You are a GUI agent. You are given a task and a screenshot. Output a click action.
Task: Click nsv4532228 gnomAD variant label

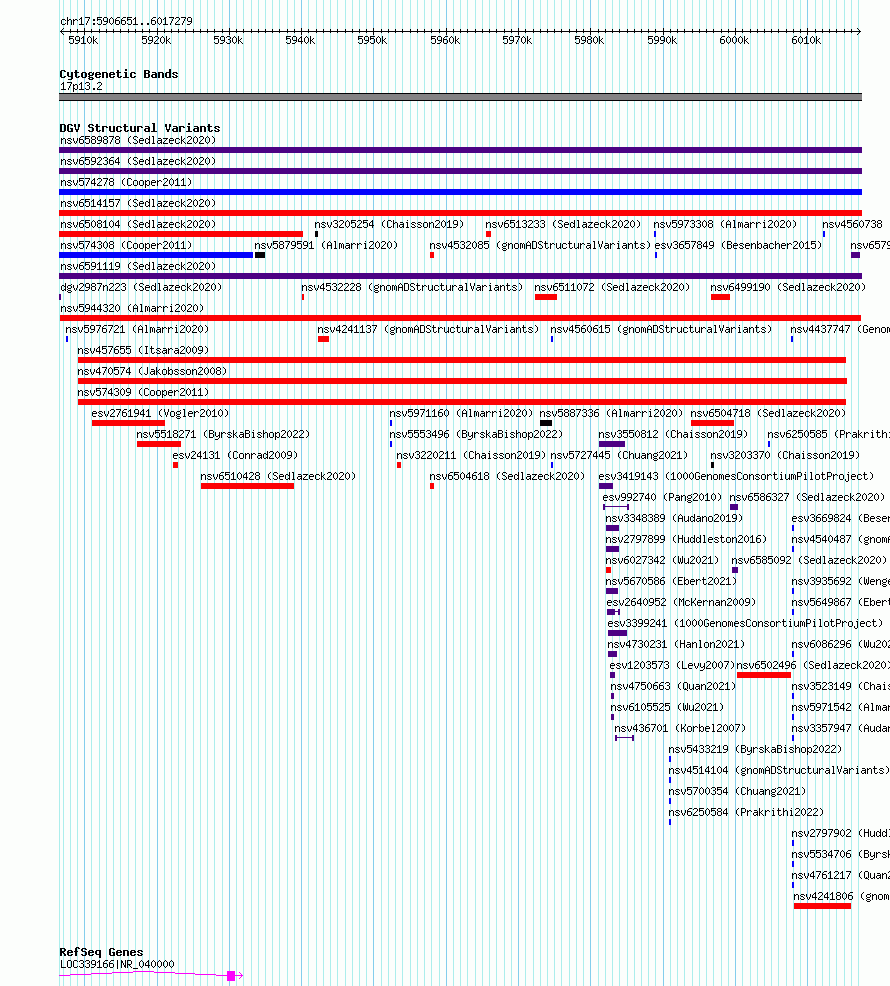(412, 287)
